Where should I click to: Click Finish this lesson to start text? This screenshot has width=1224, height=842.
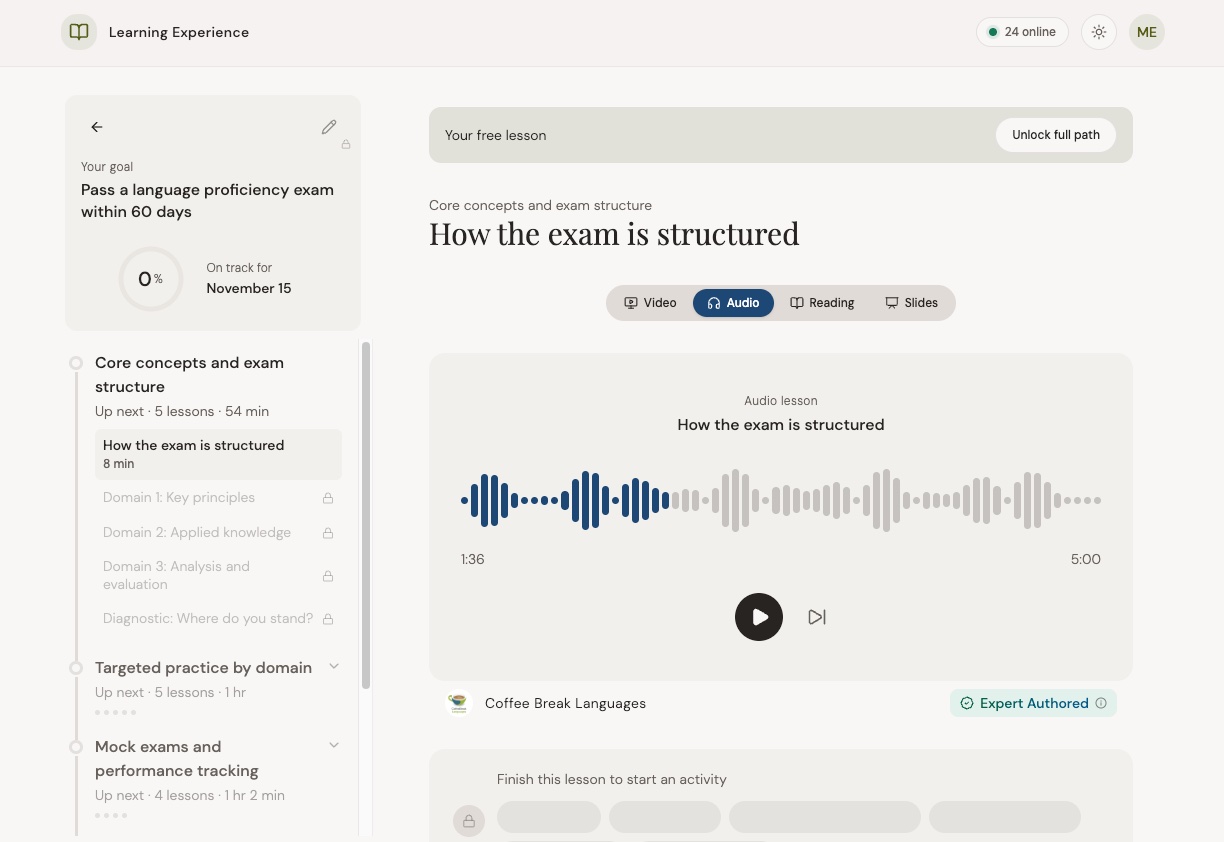pyautogui.click(x=612, y=779)
